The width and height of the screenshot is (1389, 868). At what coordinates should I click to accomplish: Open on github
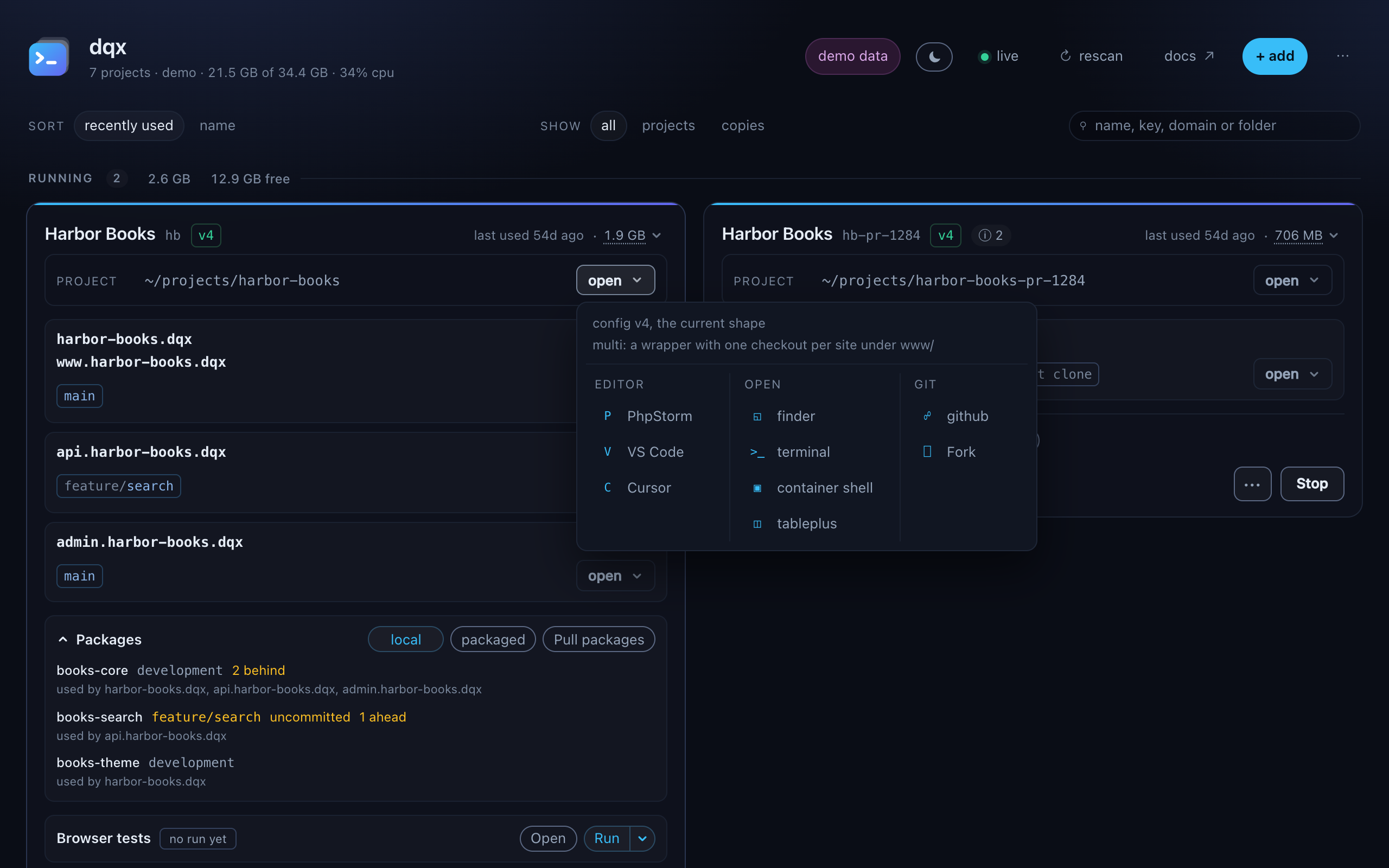click(x=967, y=416)
